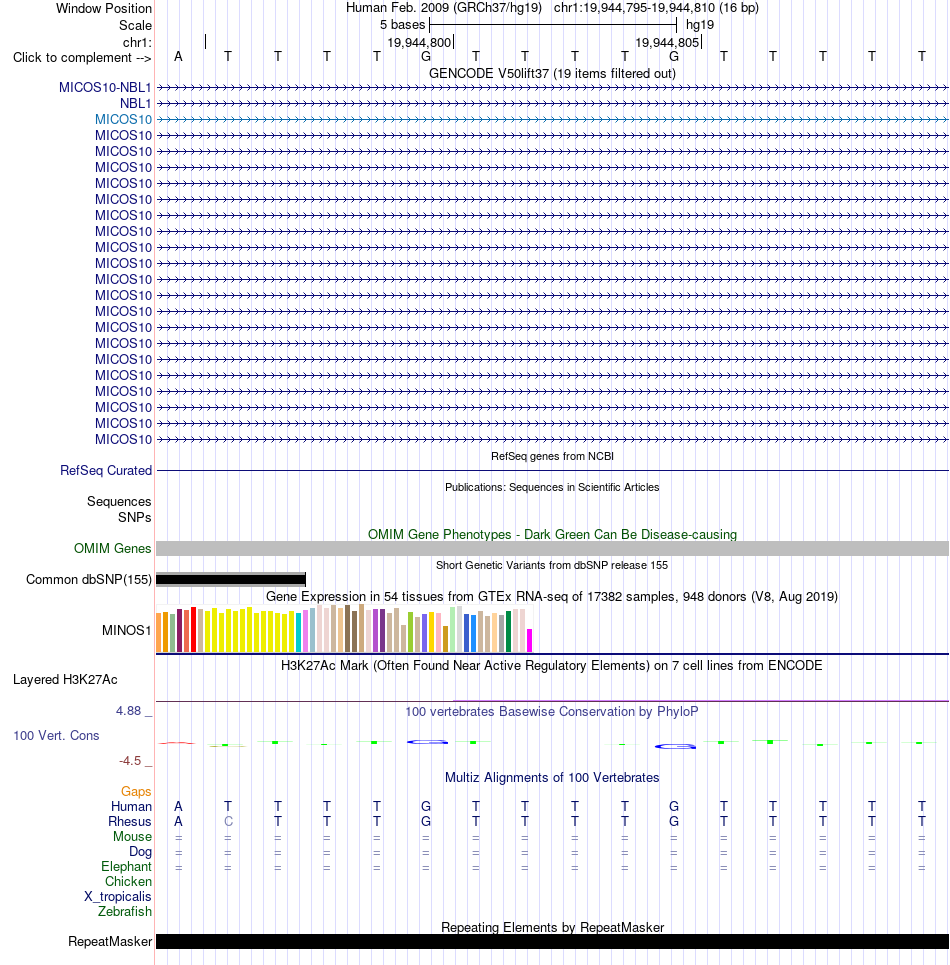Click the MICOS10-NBL1 transcript label

(x=105, y=87)
